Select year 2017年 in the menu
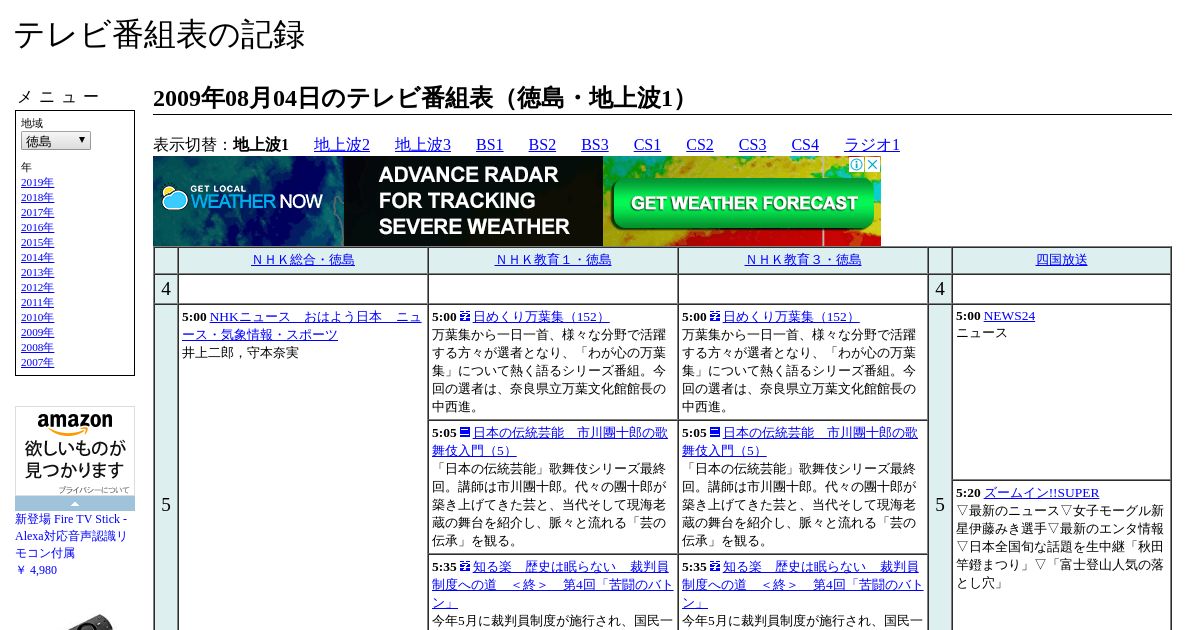 tap(37, 213)
